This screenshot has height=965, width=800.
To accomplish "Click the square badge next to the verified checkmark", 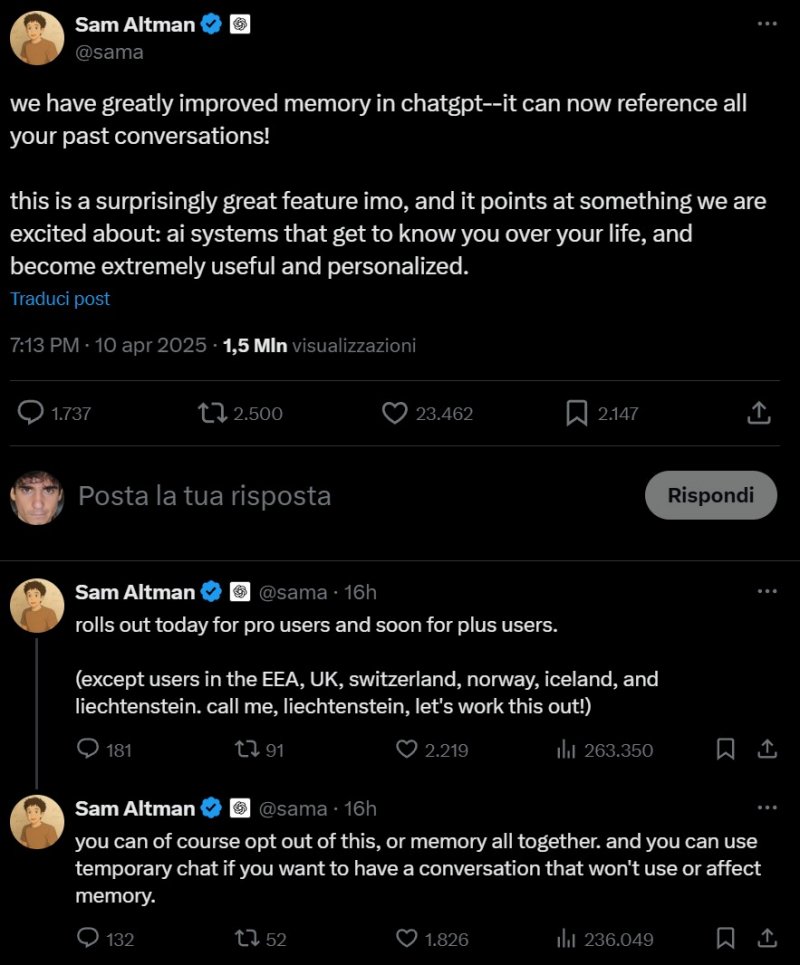I will [238, 24].
